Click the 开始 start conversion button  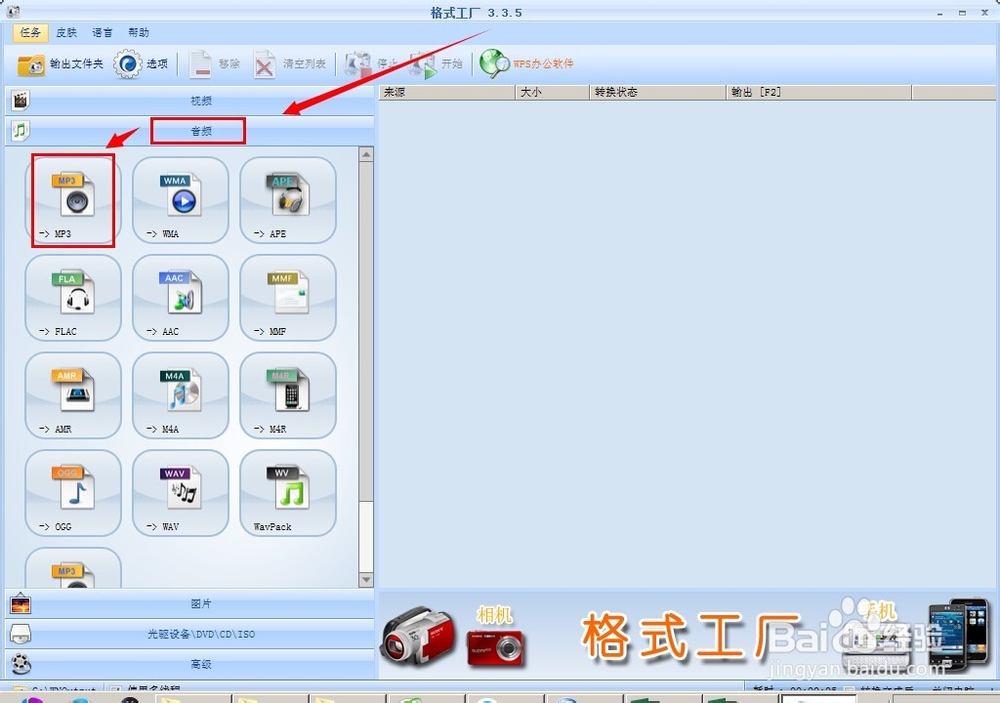click(440, 63)
